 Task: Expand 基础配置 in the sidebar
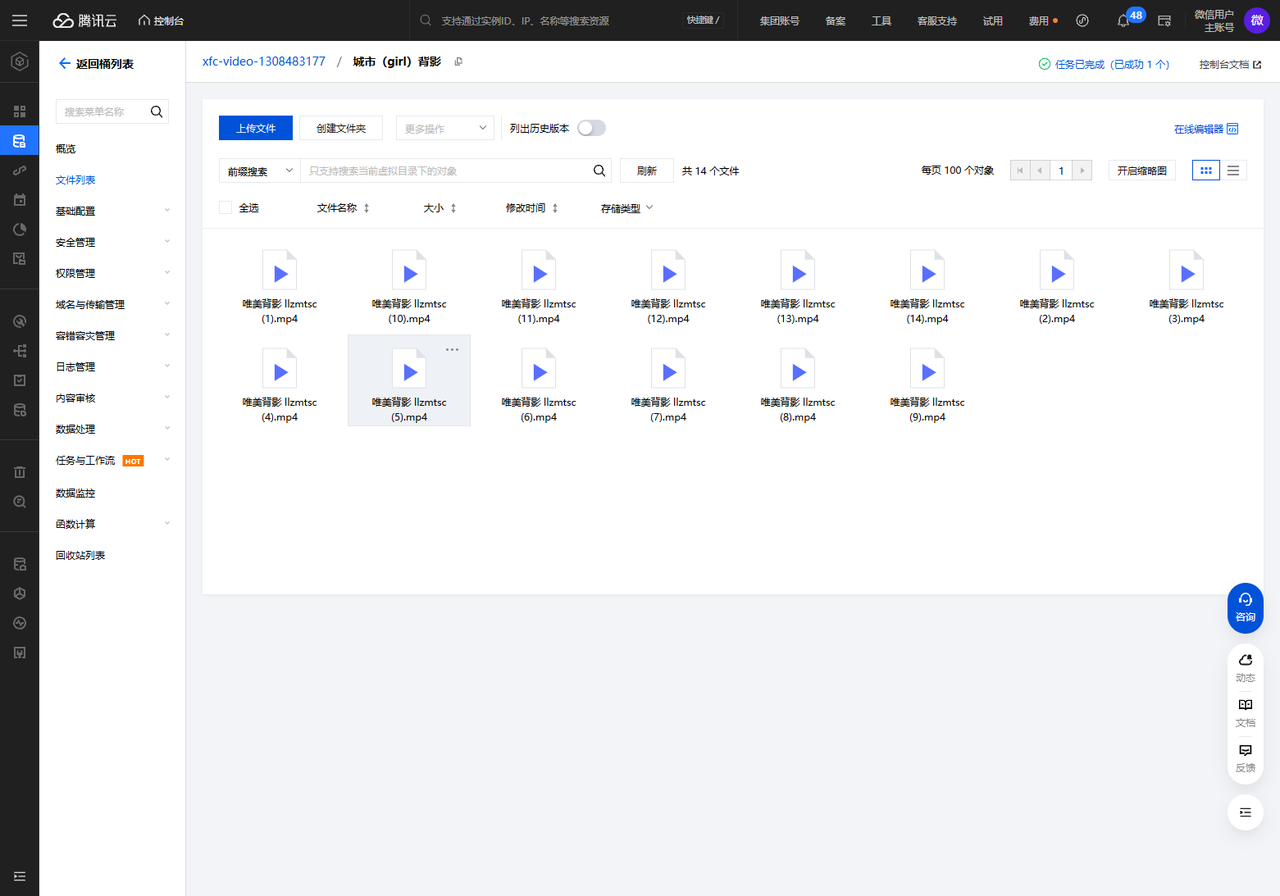pos(113,211)
